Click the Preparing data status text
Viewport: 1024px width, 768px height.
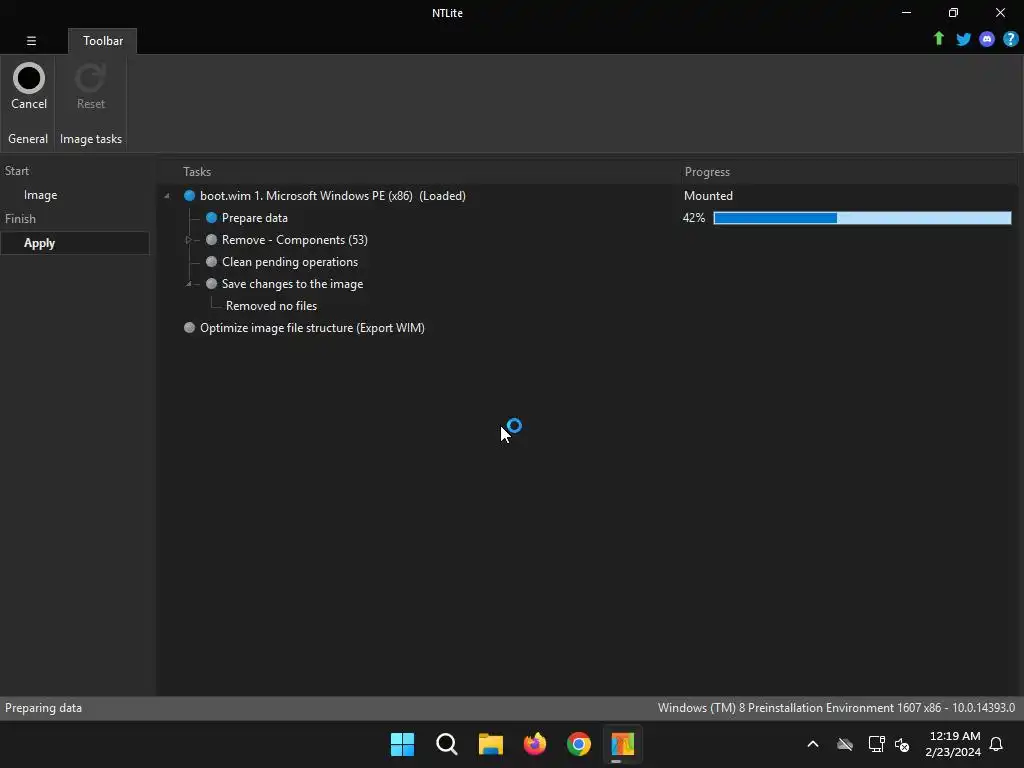[x=43, y=708]
